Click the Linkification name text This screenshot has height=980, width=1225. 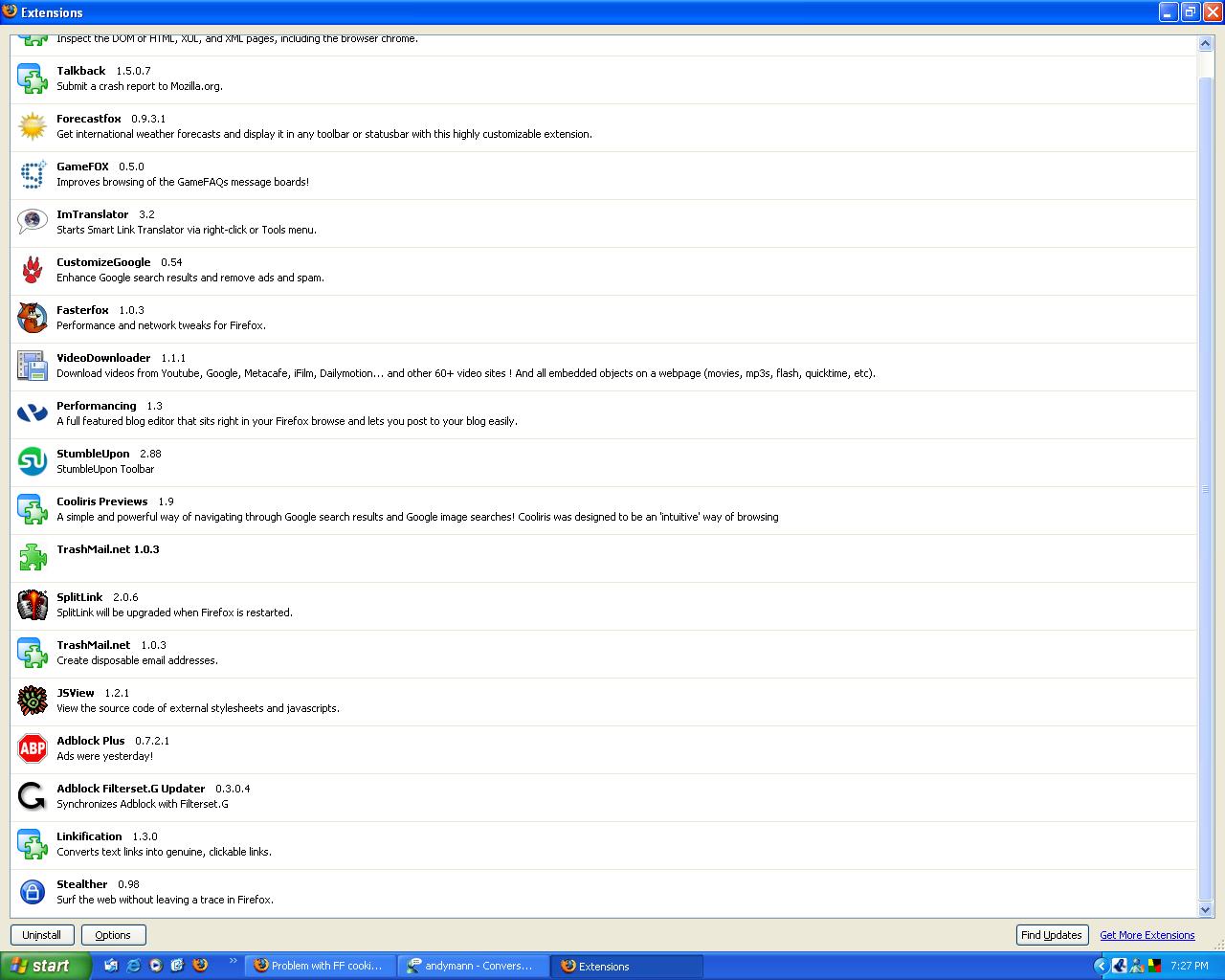point(89,836)
